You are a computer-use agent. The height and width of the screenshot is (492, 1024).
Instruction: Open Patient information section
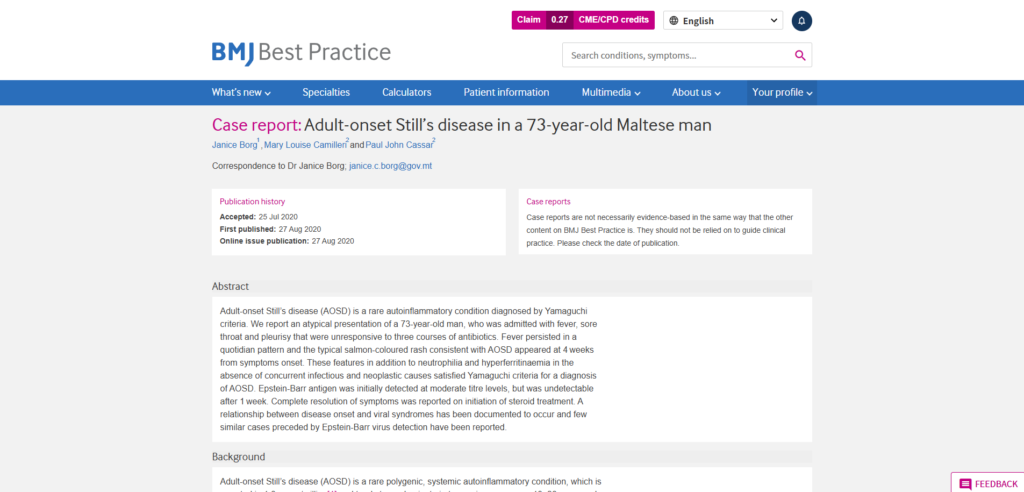506,92
